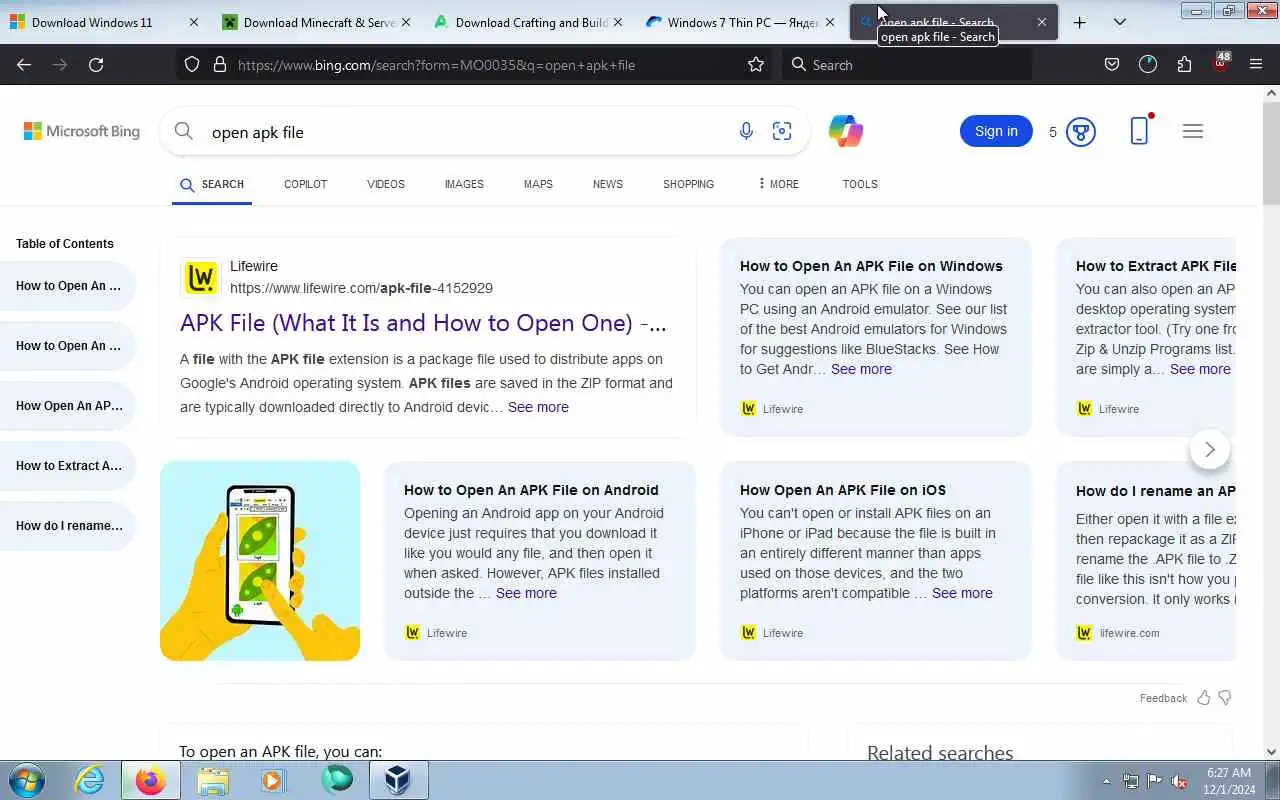Click the Lifewire site logo icon

(201, 277)
